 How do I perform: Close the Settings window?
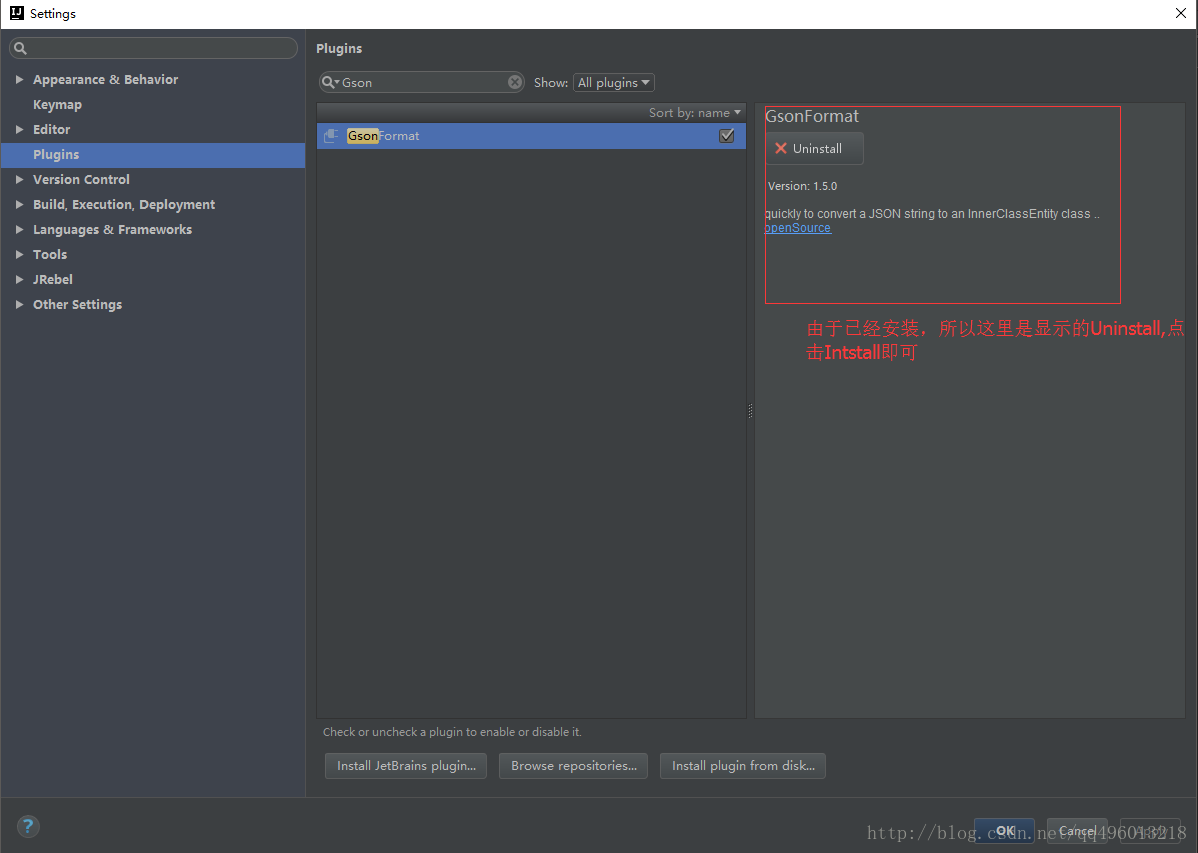coord(1180,13)
